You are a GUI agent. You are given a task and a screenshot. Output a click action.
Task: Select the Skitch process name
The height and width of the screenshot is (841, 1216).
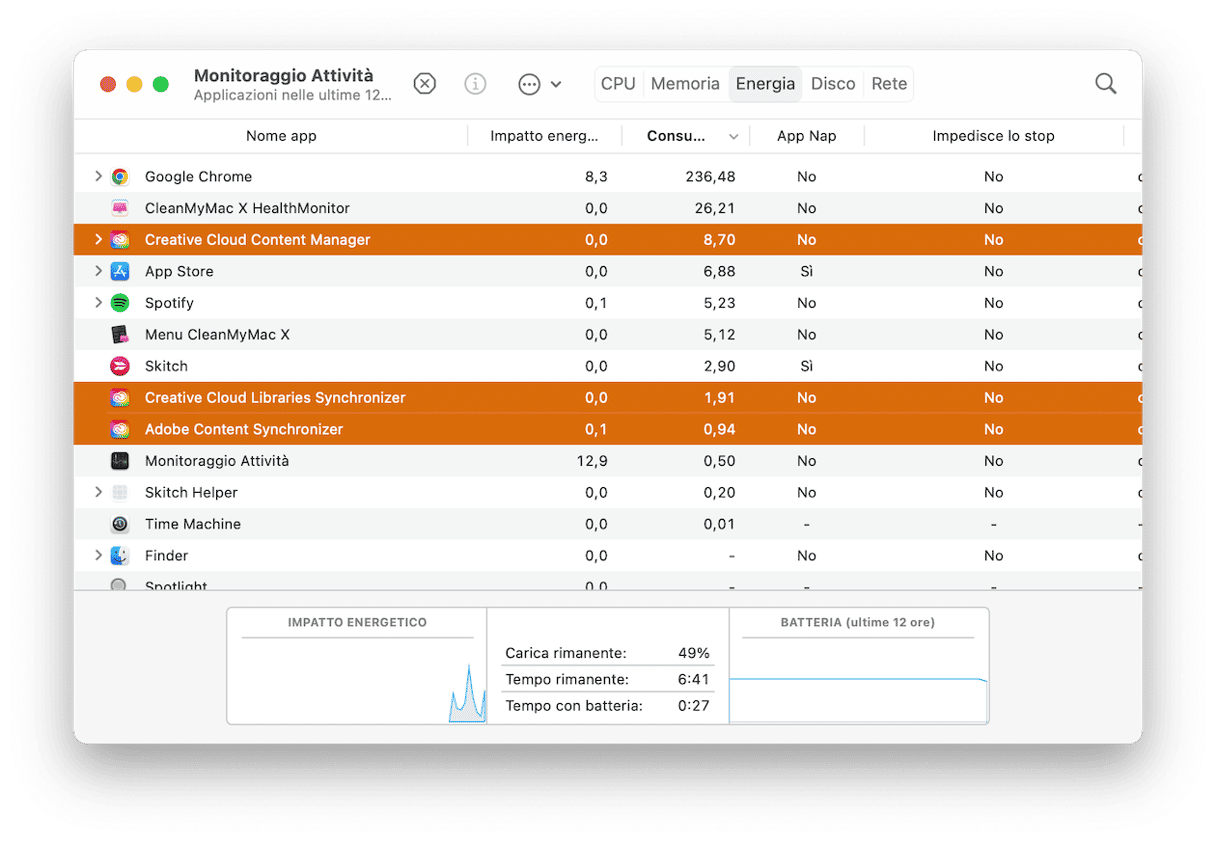(x=166, y=366)
